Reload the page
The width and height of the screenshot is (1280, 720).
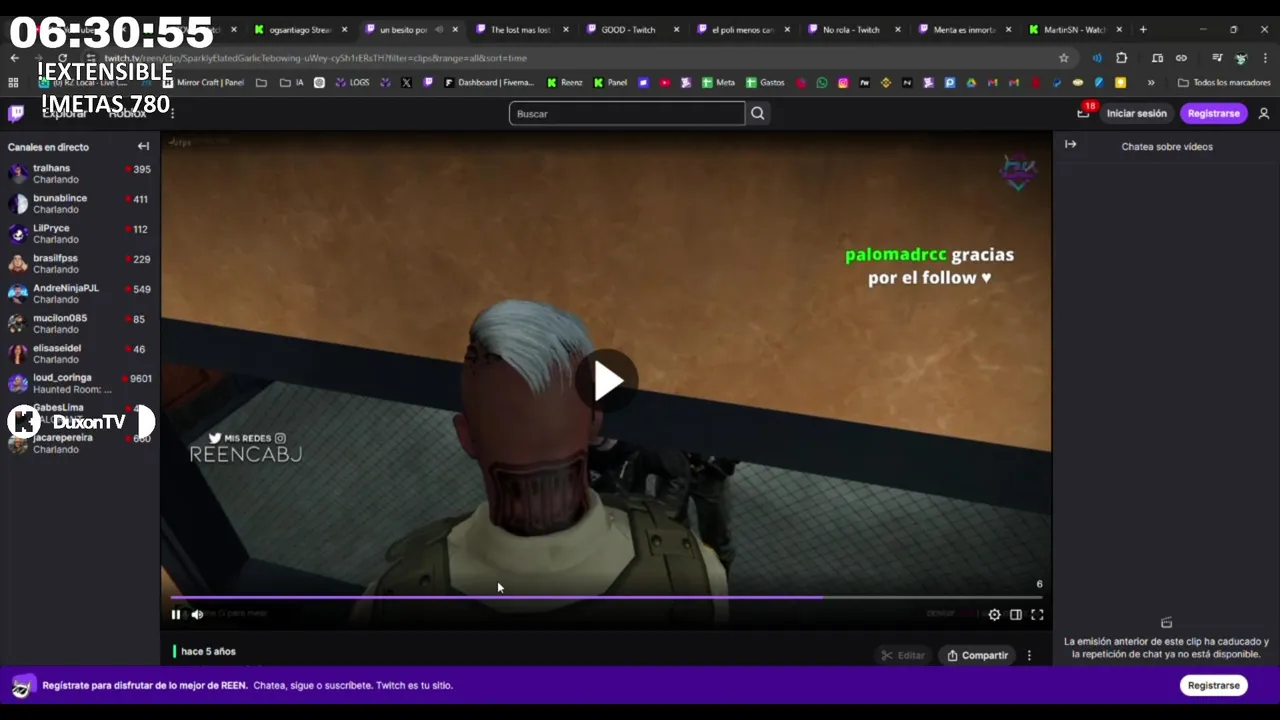click(x=62, y=58)
